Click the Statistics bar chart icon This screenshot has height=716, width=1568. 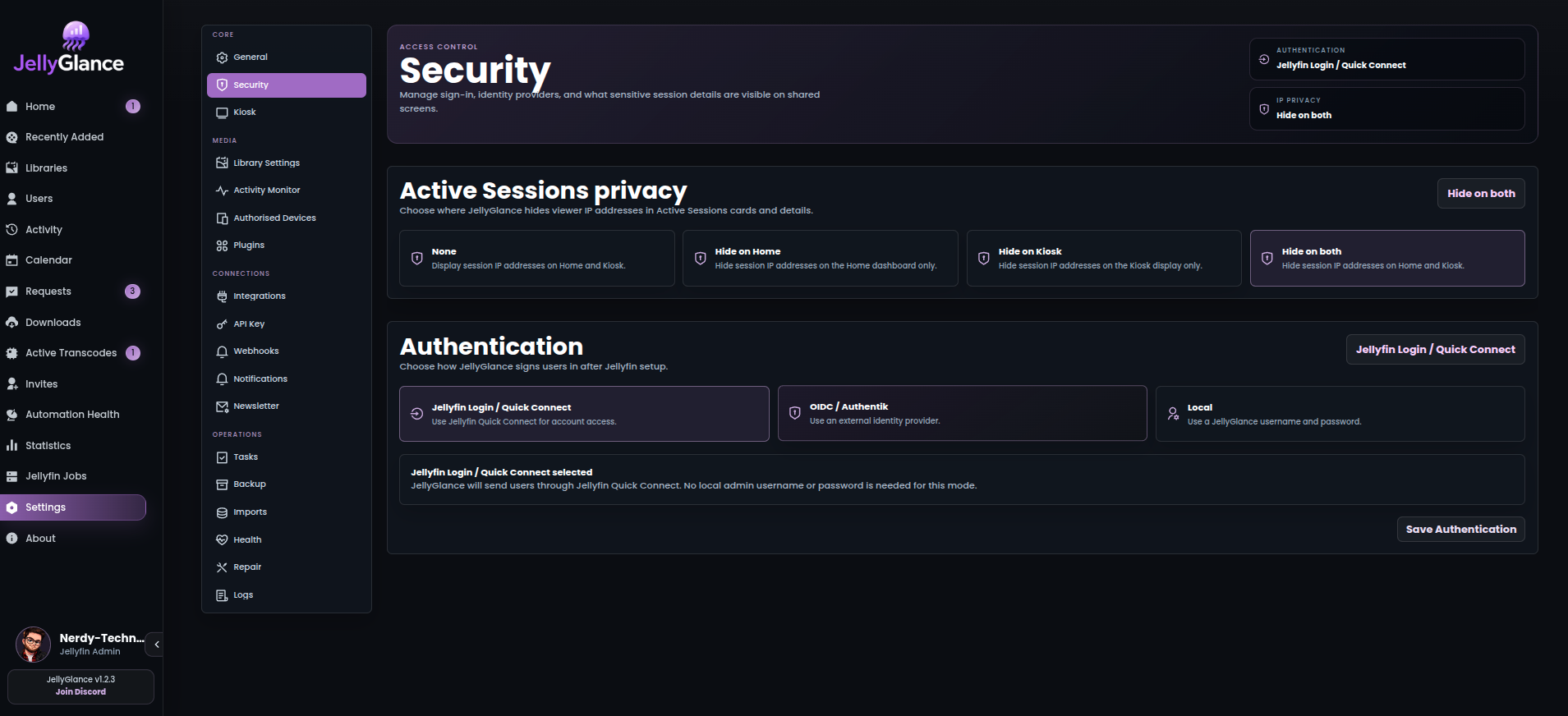pyautogui.click(x=11, y=446)
